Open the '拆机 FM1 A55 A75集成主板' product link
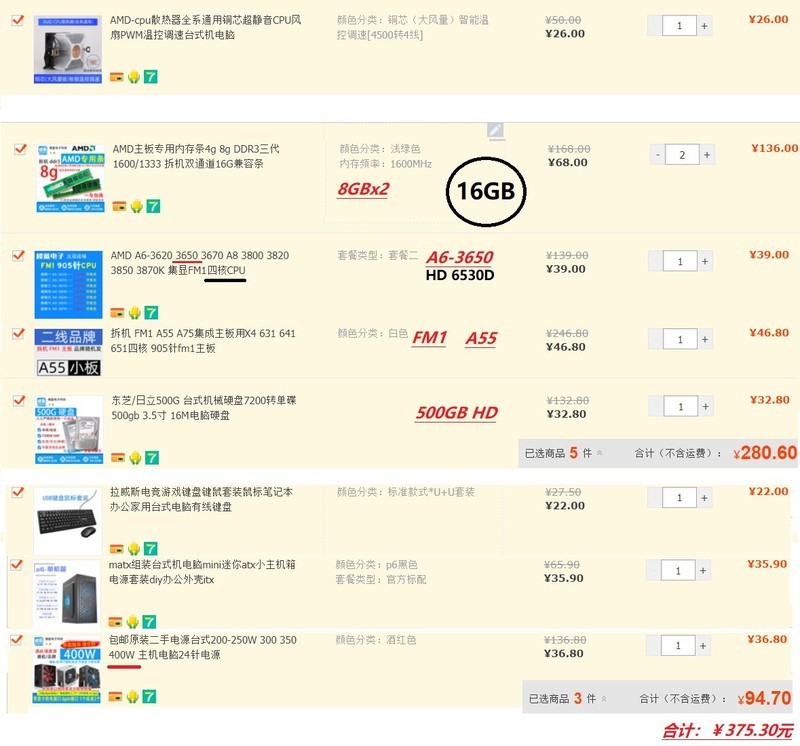The image size is (800, 746). pos(203,340)
